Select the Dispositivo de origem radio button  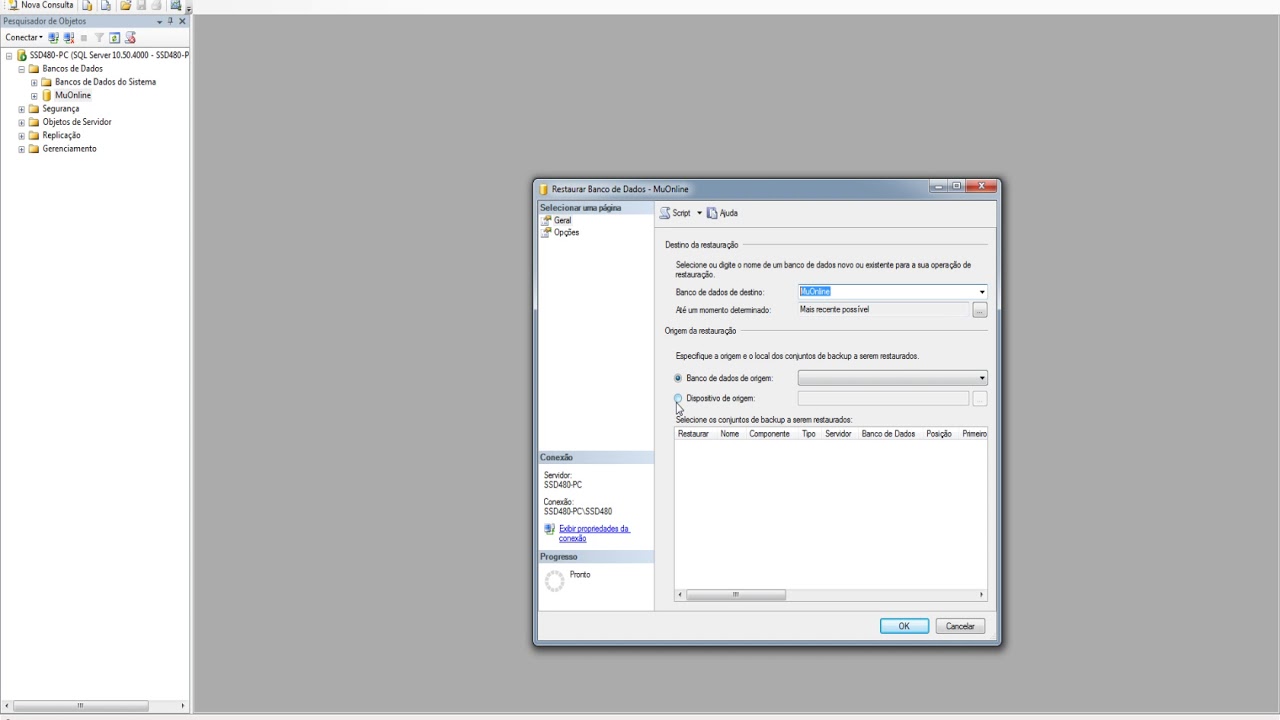point(678,398)
